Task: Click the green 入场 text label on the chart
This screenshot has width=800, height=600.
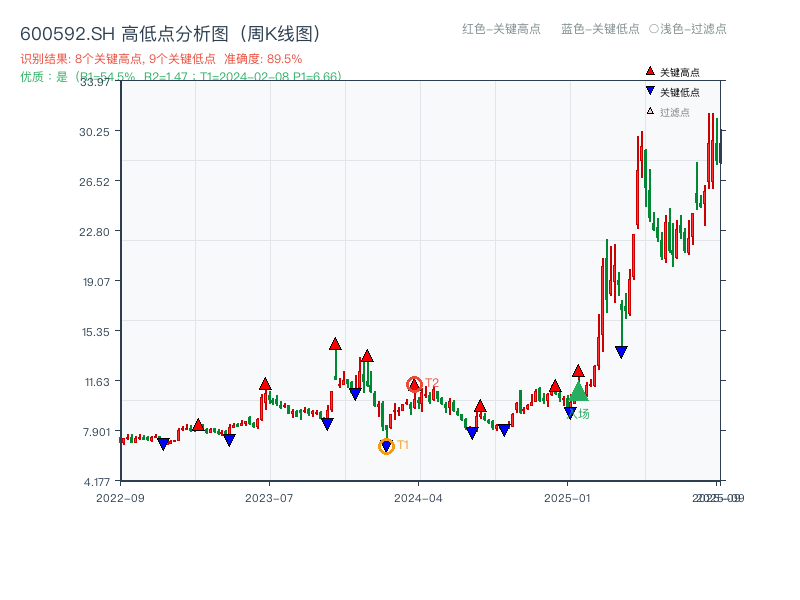Action: tap(581, 414)
